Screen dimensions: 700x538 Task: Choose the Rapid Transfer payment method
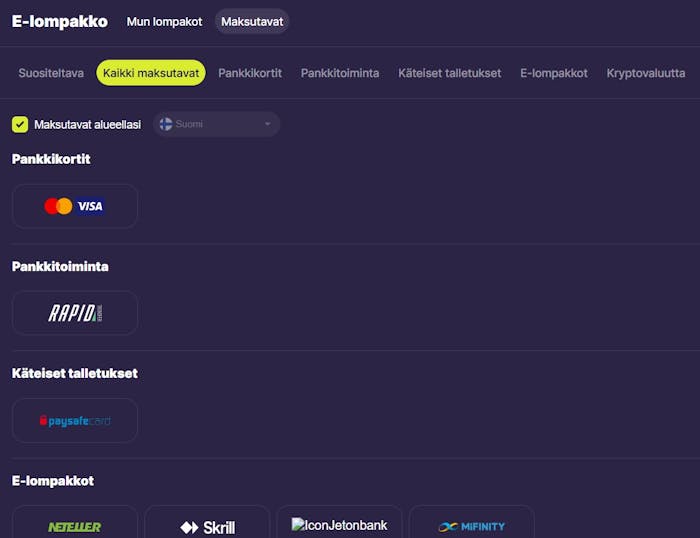(75, 313)
